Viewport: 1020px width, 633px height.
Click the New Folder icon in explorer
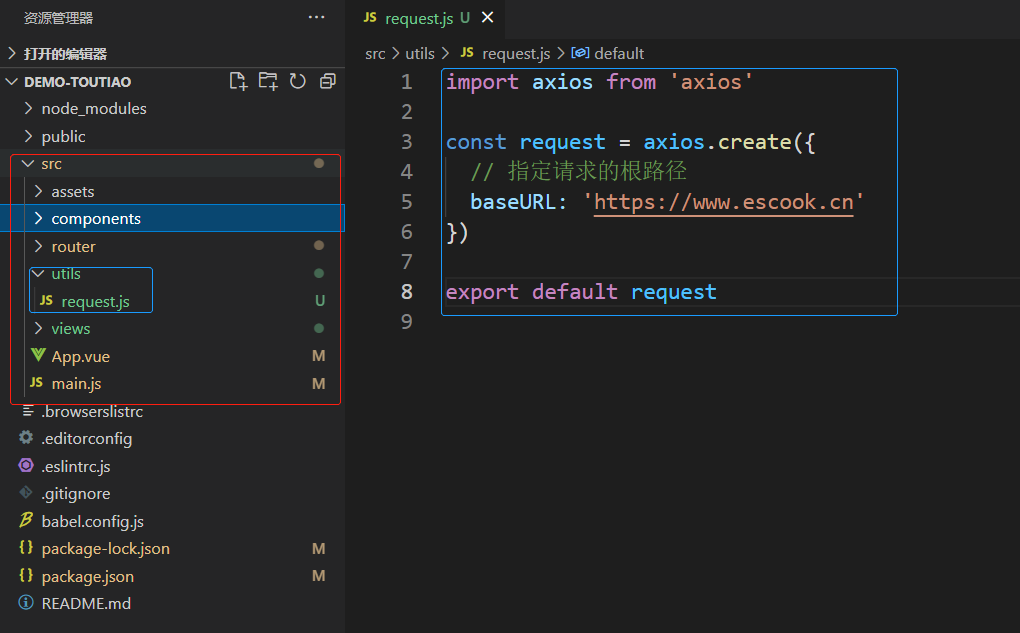(x=268, y=81)
